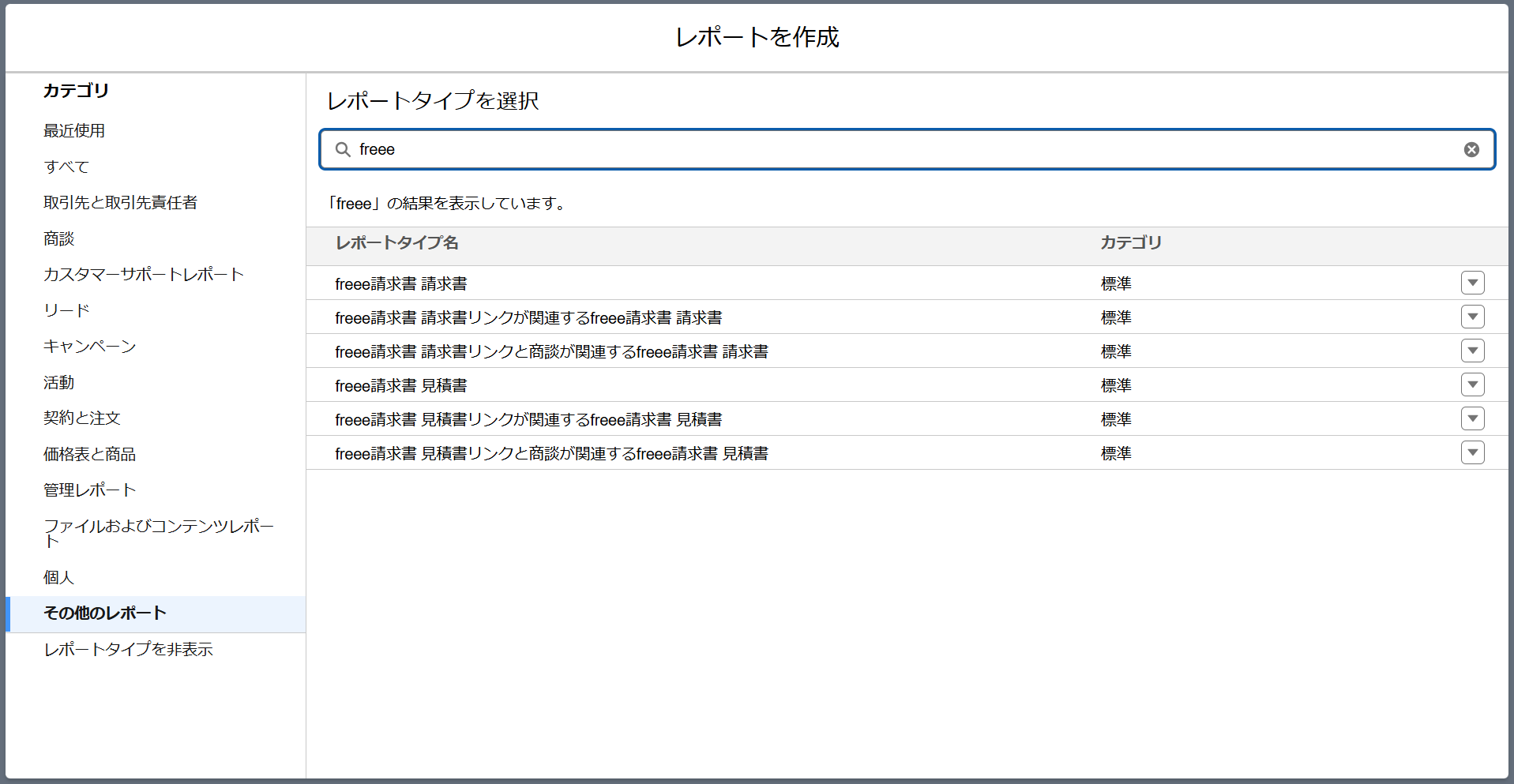This screenshot has width=1514, height=784.
Task: Select キャンペーン category
Action: (89, 346)
